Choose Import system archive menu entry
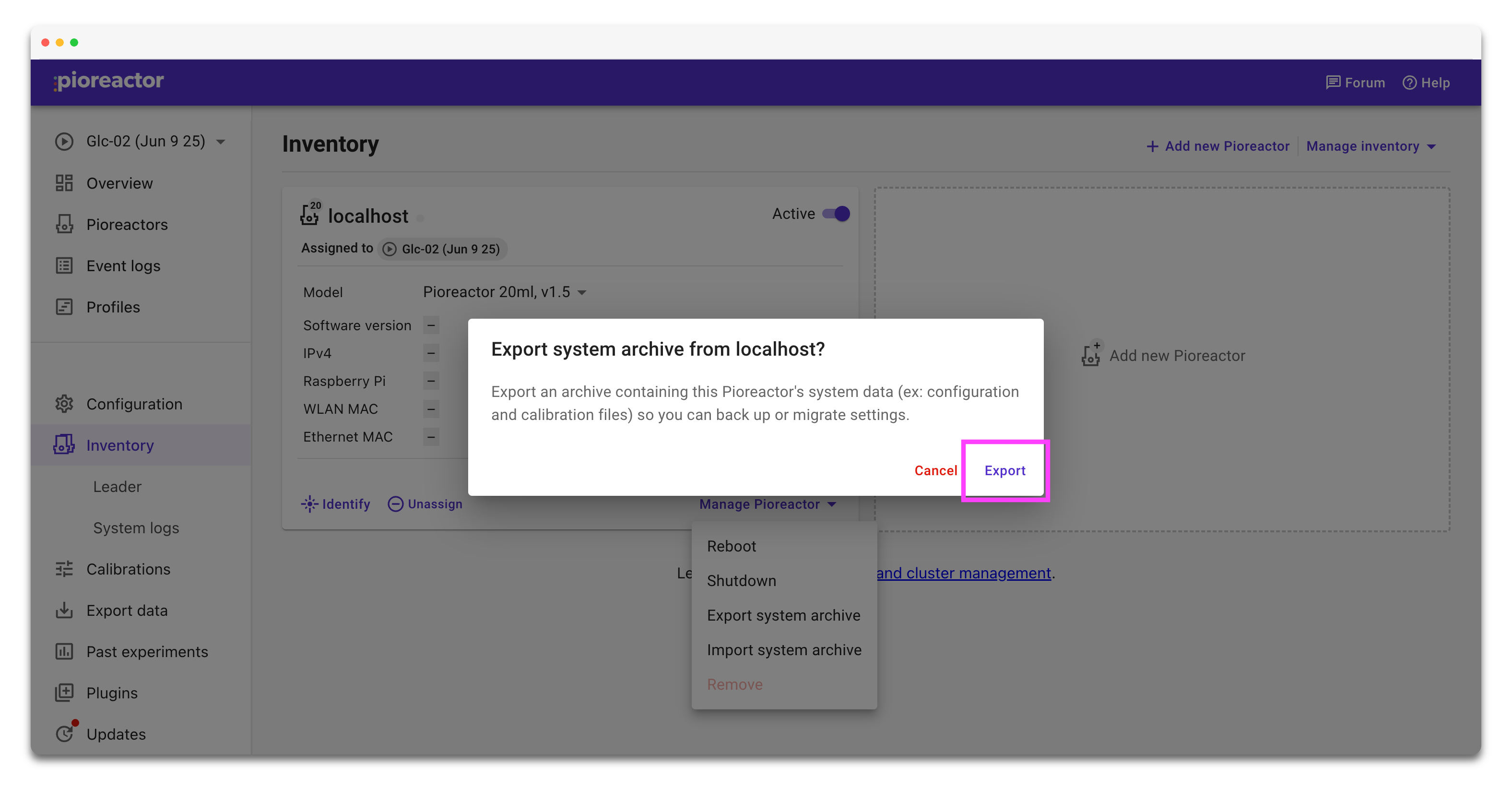Image resolution: width=1512 pixels, height=791 pixels. click(x=784, y=649)
